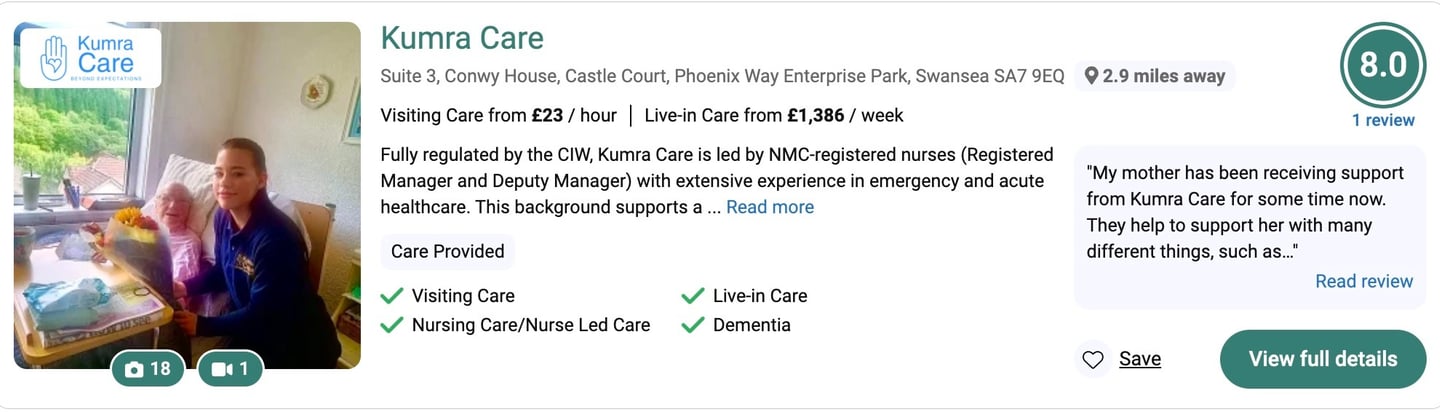
Task: Open the video camera badge
Action: 231,369
